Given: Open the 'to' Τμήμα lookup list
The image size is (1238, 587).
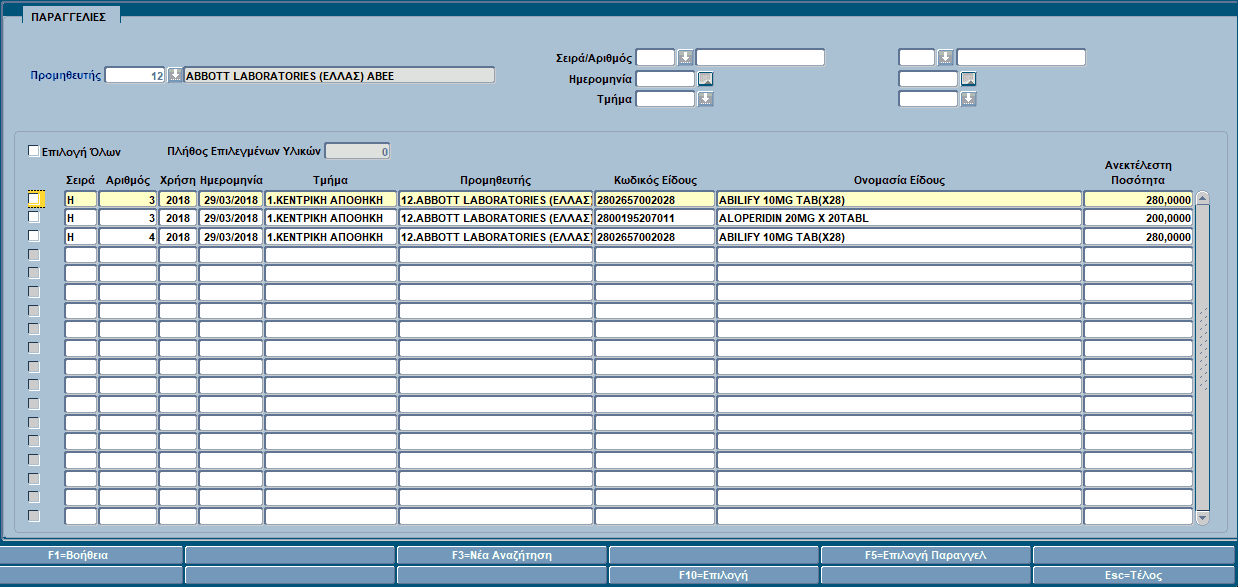Looking at the screenshot, I should [968, 99].
